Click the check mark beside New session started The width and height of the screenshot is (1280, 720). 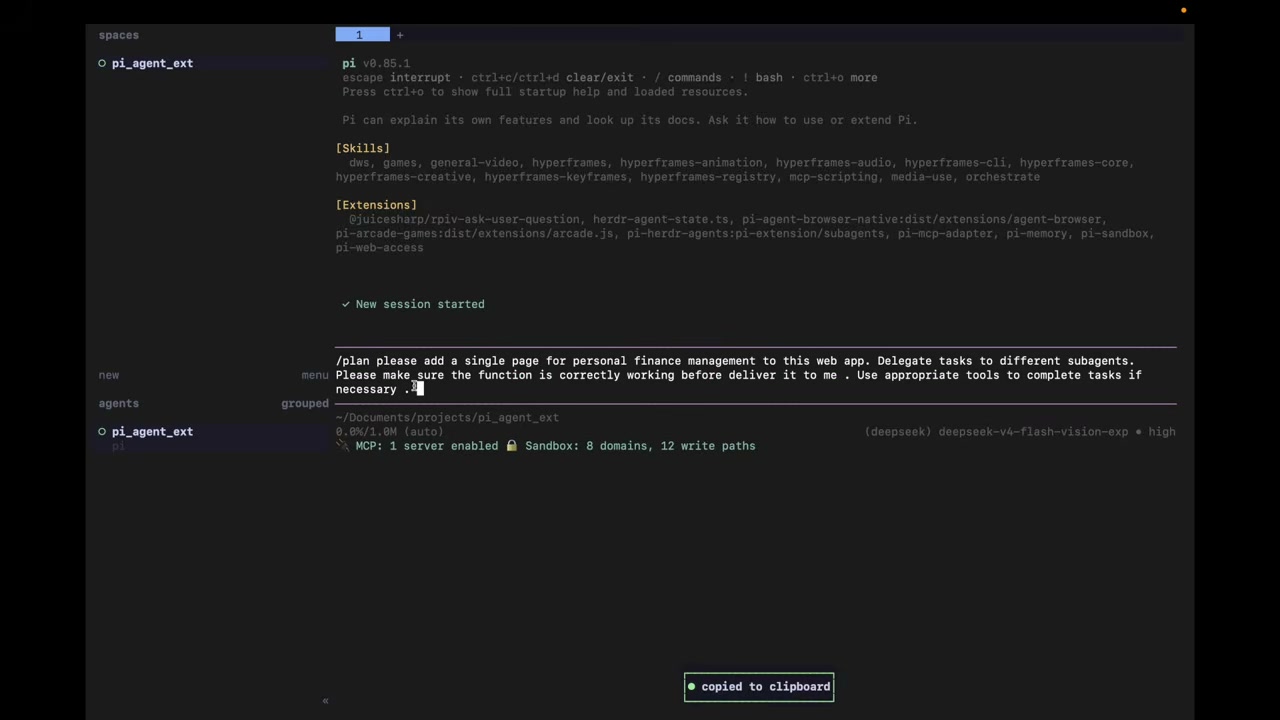pyautogui.click(x=346, y=304)
